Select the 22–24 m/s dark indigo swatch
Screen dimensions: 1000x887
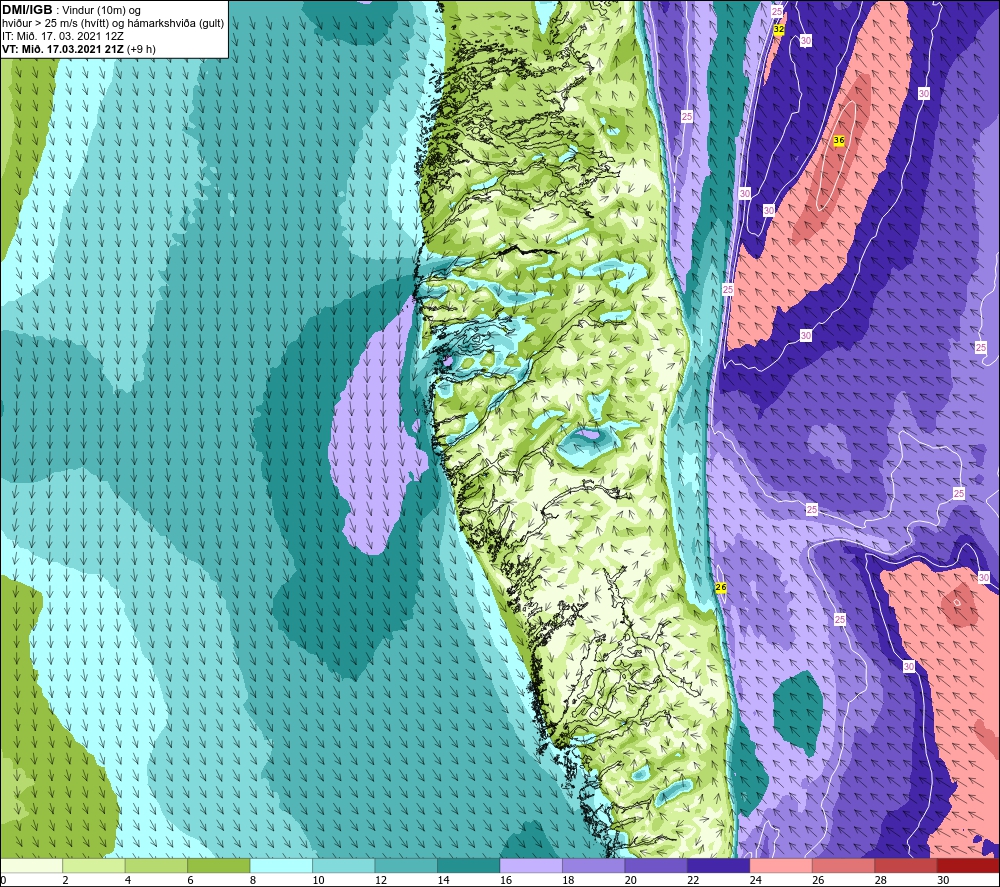719,866
